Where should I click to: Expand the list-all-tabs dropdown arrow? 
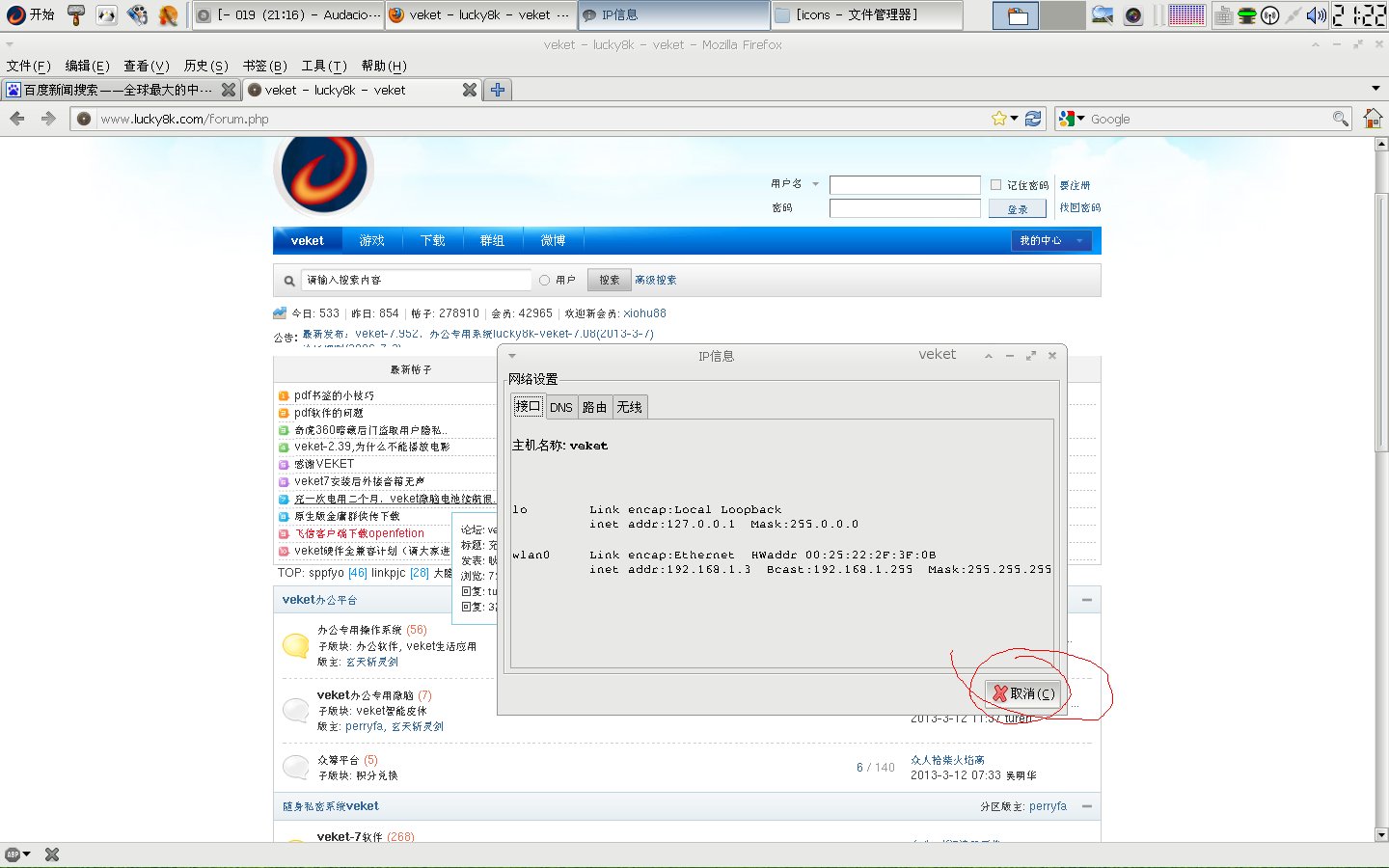point(1376,89)
